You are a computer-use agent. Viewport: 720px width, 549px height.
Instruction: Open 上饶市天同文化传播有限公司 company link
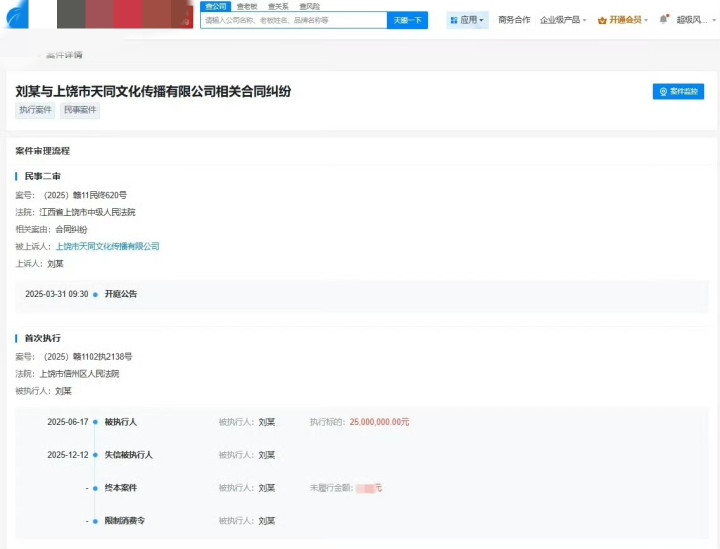click(107, 246)
